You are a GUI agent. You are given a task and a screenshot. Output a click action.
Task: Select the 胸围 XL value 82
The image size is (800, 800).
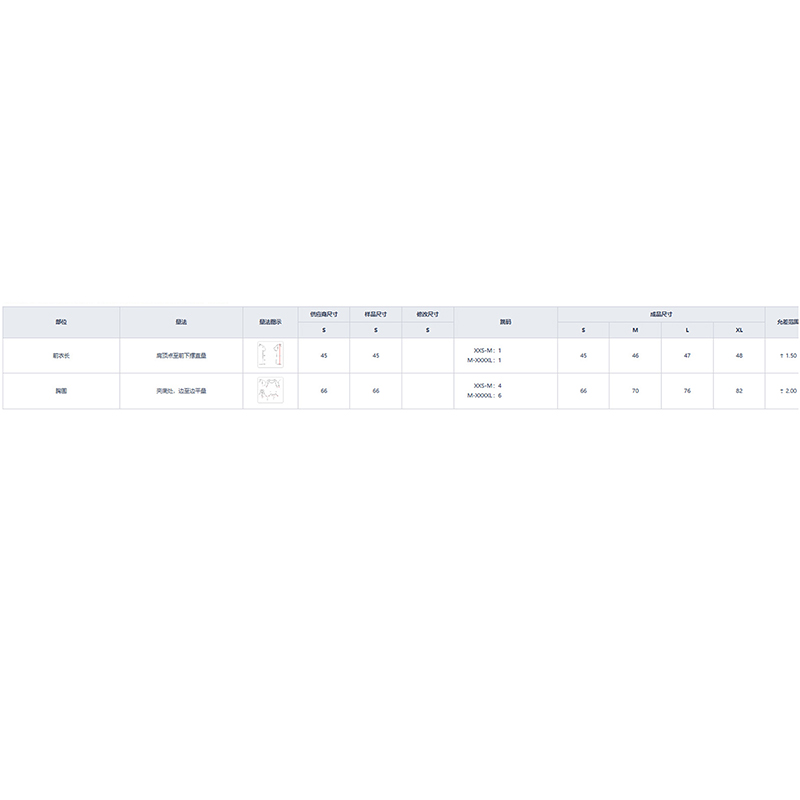[739, 391]
